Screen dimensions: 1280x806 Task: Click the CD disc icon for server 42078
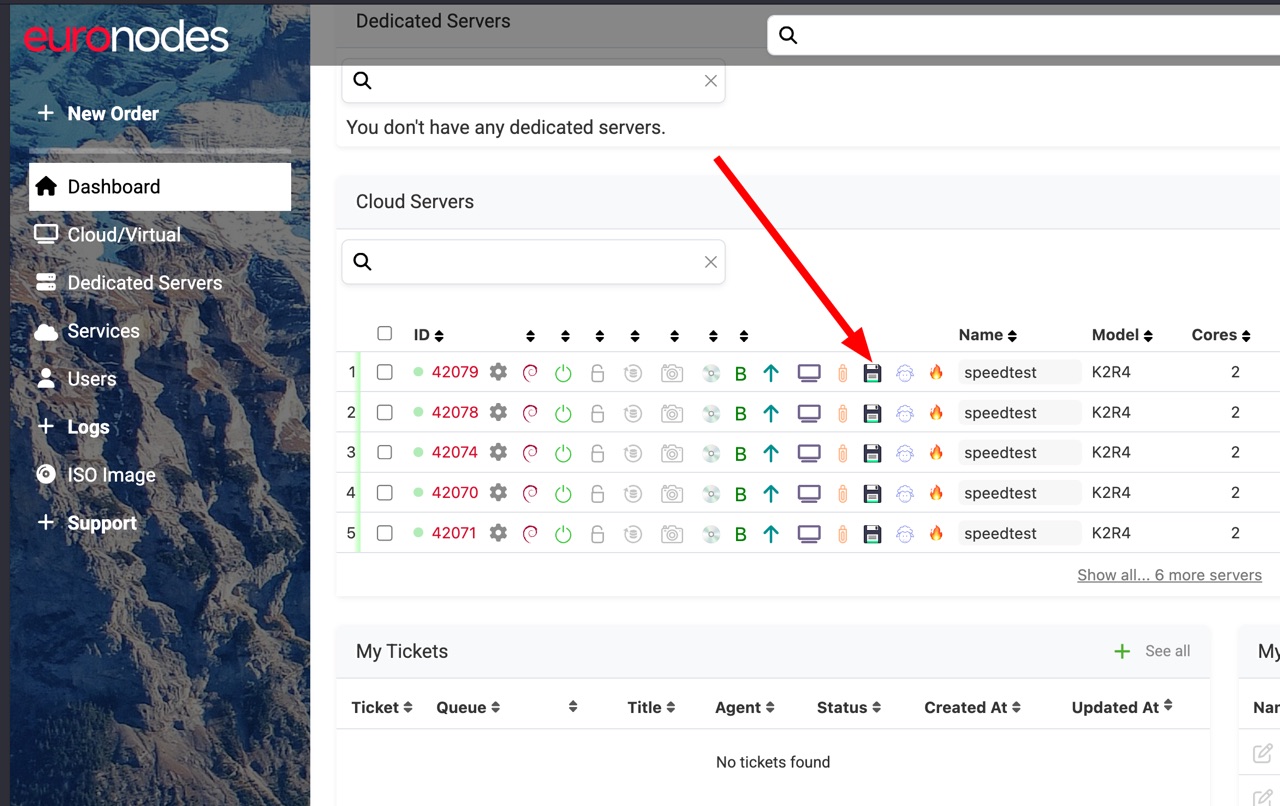tap(711, 413)
